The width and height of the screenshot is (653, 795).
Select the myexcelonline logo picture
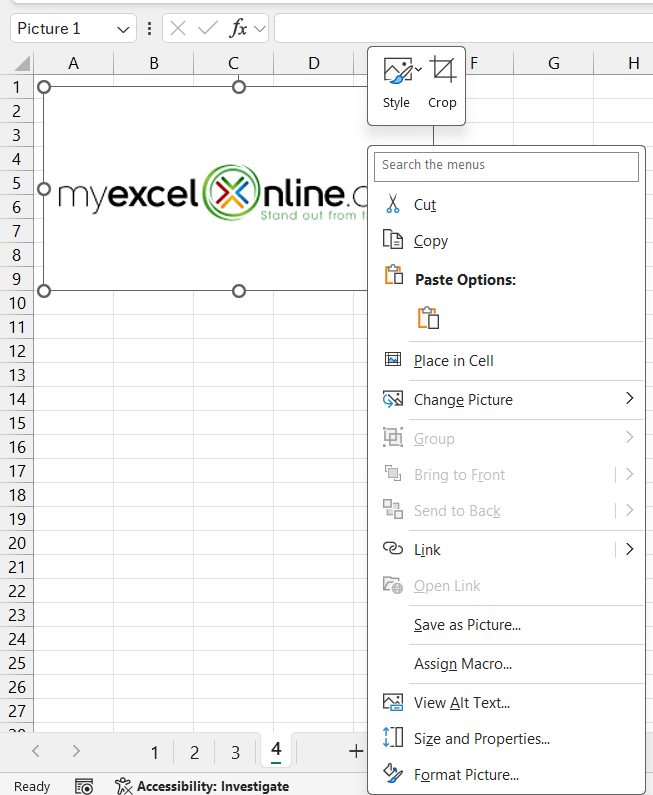click(x=205, y=189)
